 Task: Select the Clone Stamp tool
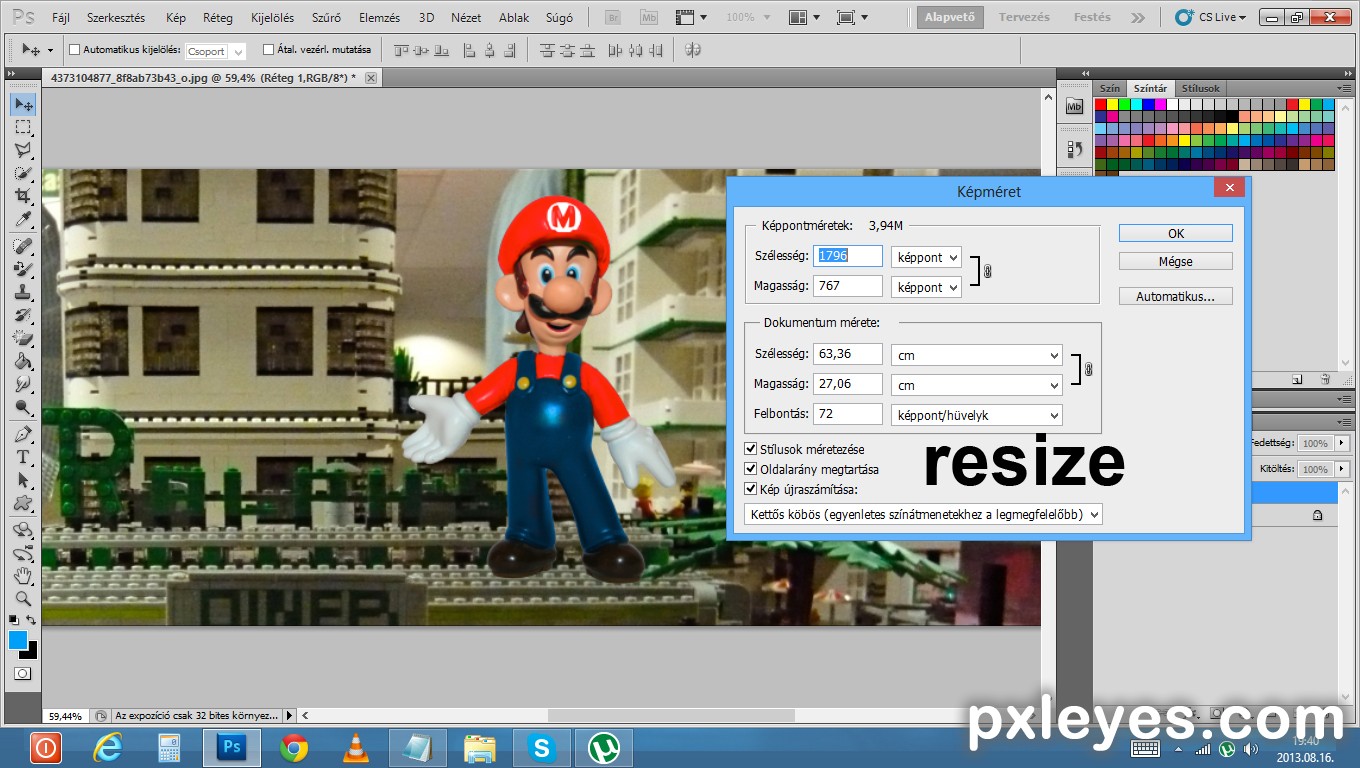(x=23, y=292)
